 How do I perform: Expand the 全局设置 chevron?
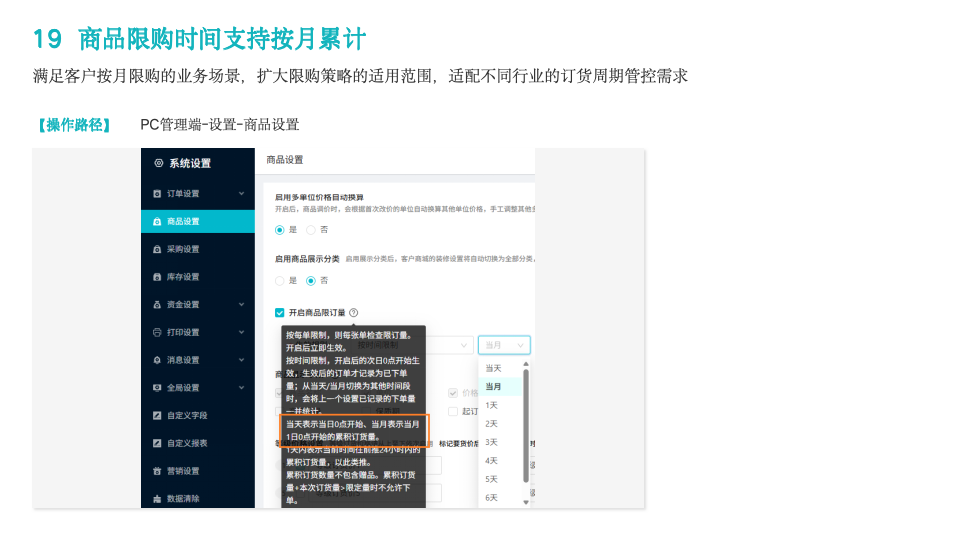tap(242, 388)
